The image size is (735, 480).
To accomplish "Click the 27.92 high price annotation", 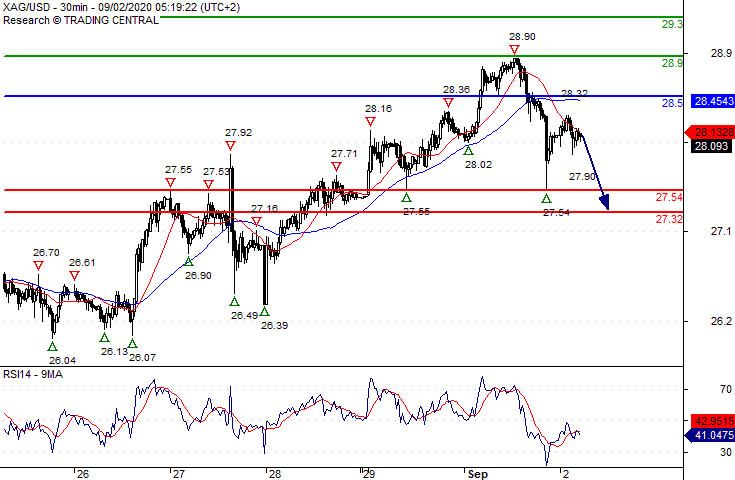I will point(238,133).
